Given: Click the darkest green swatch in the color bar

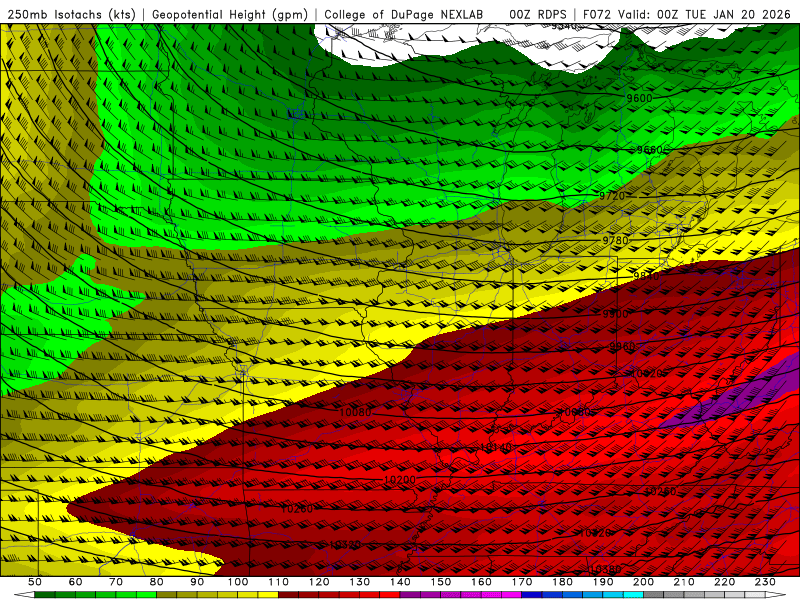Looking at the screenshot, I should [44, 595].
